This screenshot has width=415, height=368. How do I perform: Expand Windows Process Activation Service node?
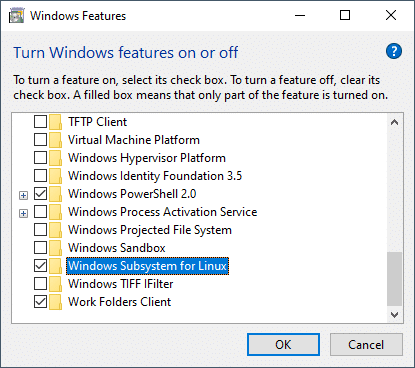tap(23, 213)
